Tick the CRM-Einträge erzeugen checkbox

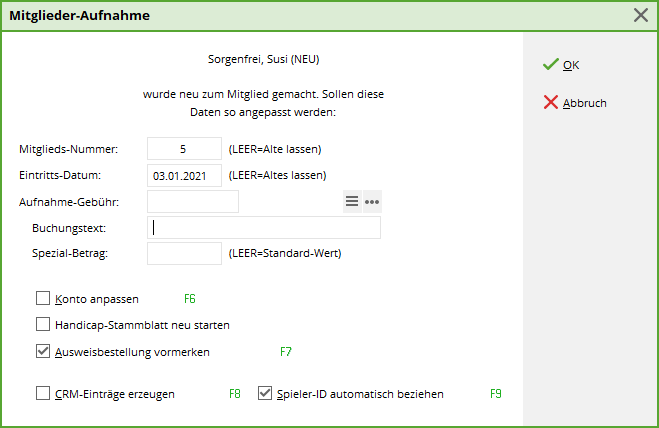[43, 393]
